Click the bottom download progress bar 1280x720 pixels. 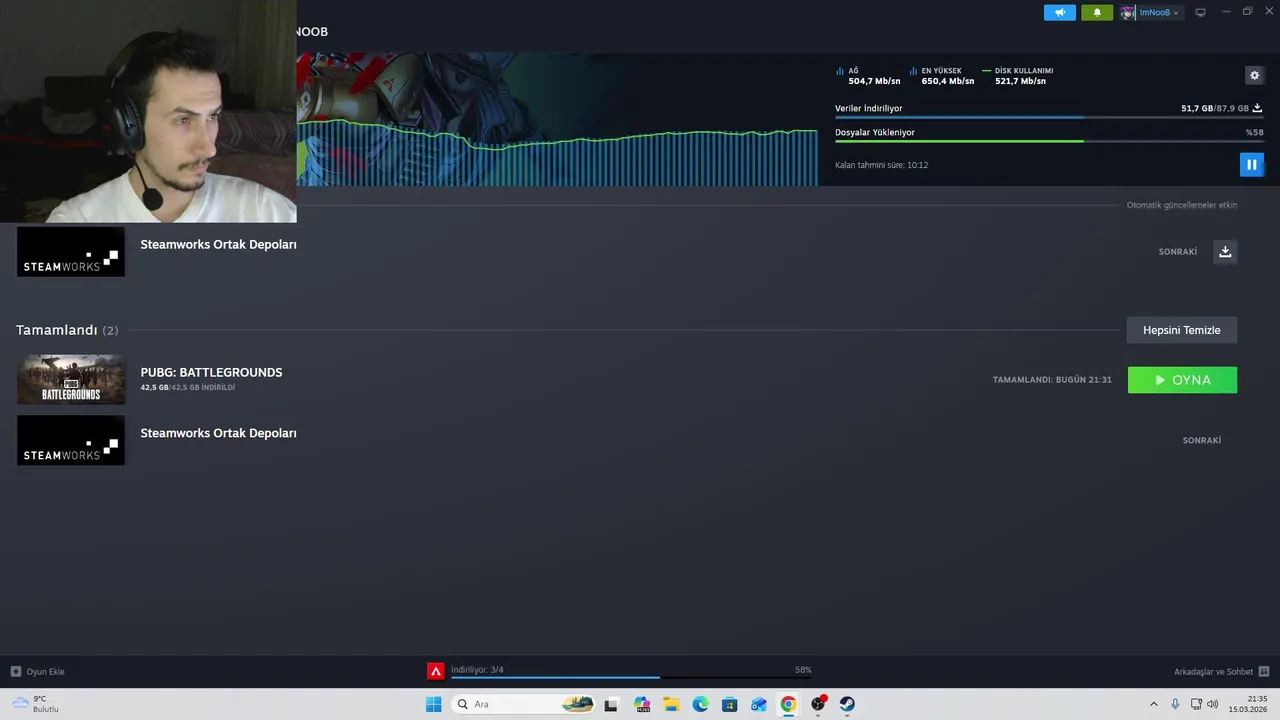[x=631, y=677]
